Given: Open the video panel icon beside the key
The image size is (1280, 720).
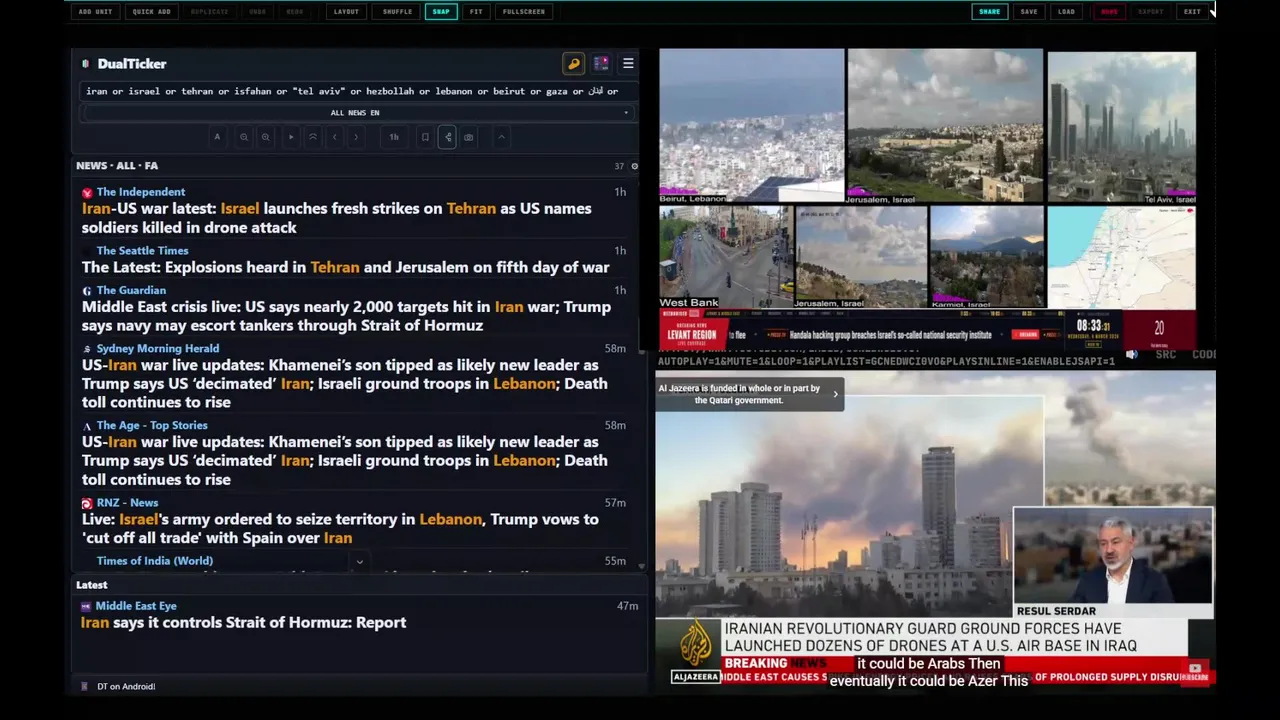Looking at the screenshot, I should [601, 64].
